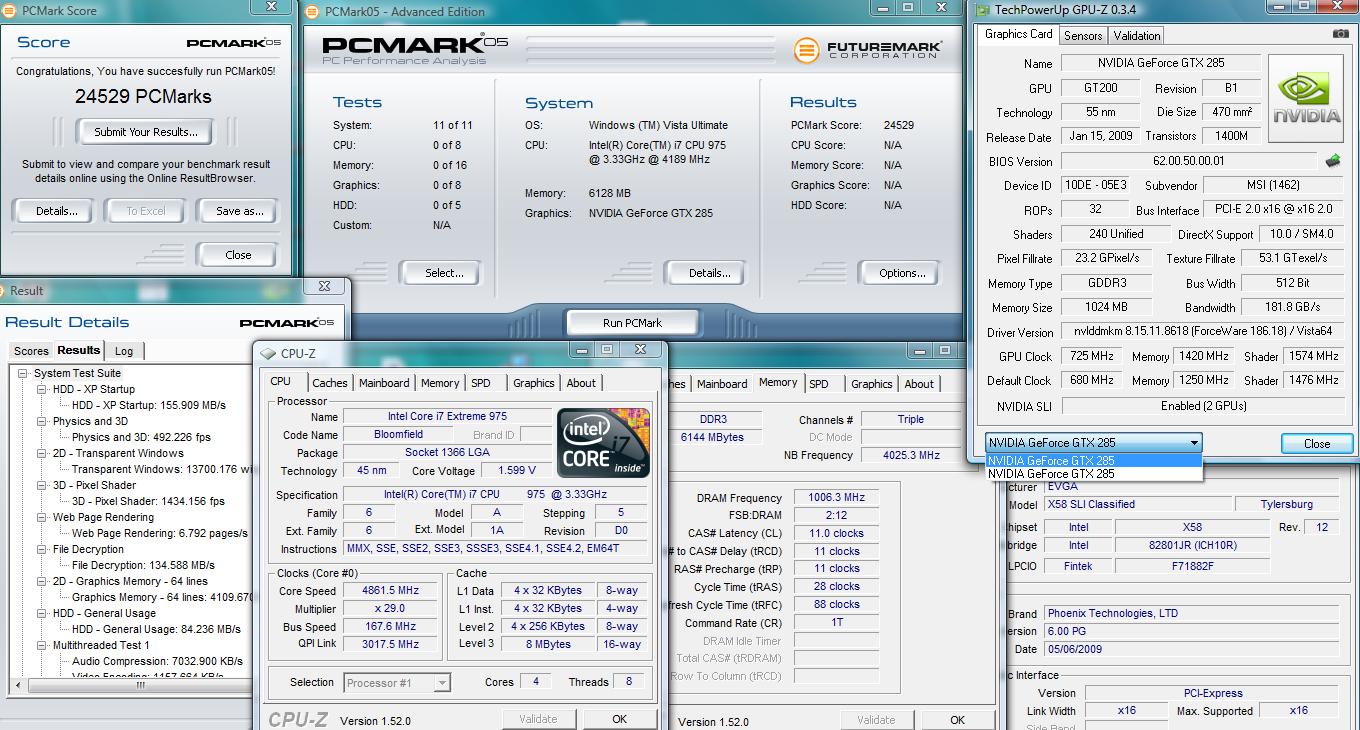Select the "24529 PCMarks" score text
This screenshot has width=1360, height=730.
click(x=143, y=97)
